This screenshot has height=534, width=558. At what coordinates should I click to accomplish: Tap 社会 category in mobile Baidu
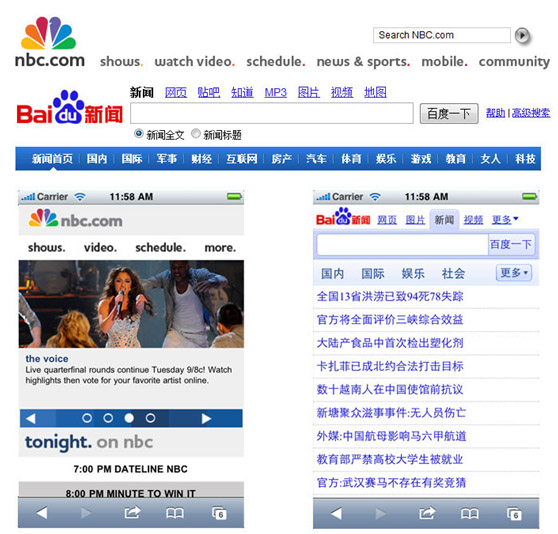click(453, 273)
